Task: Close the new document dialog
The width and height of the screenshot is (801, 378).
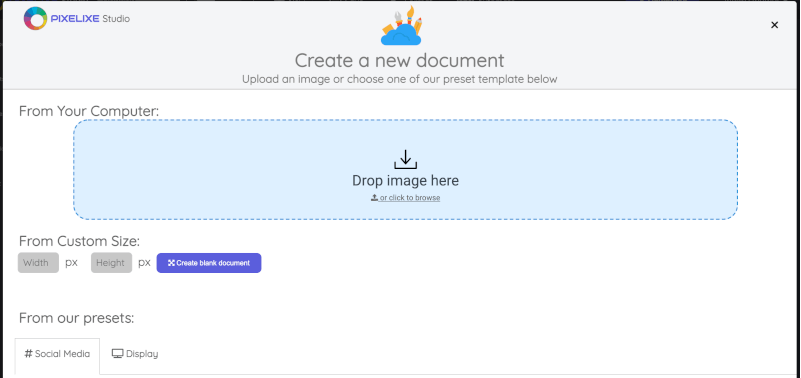Action: click(x=774, y=25)
